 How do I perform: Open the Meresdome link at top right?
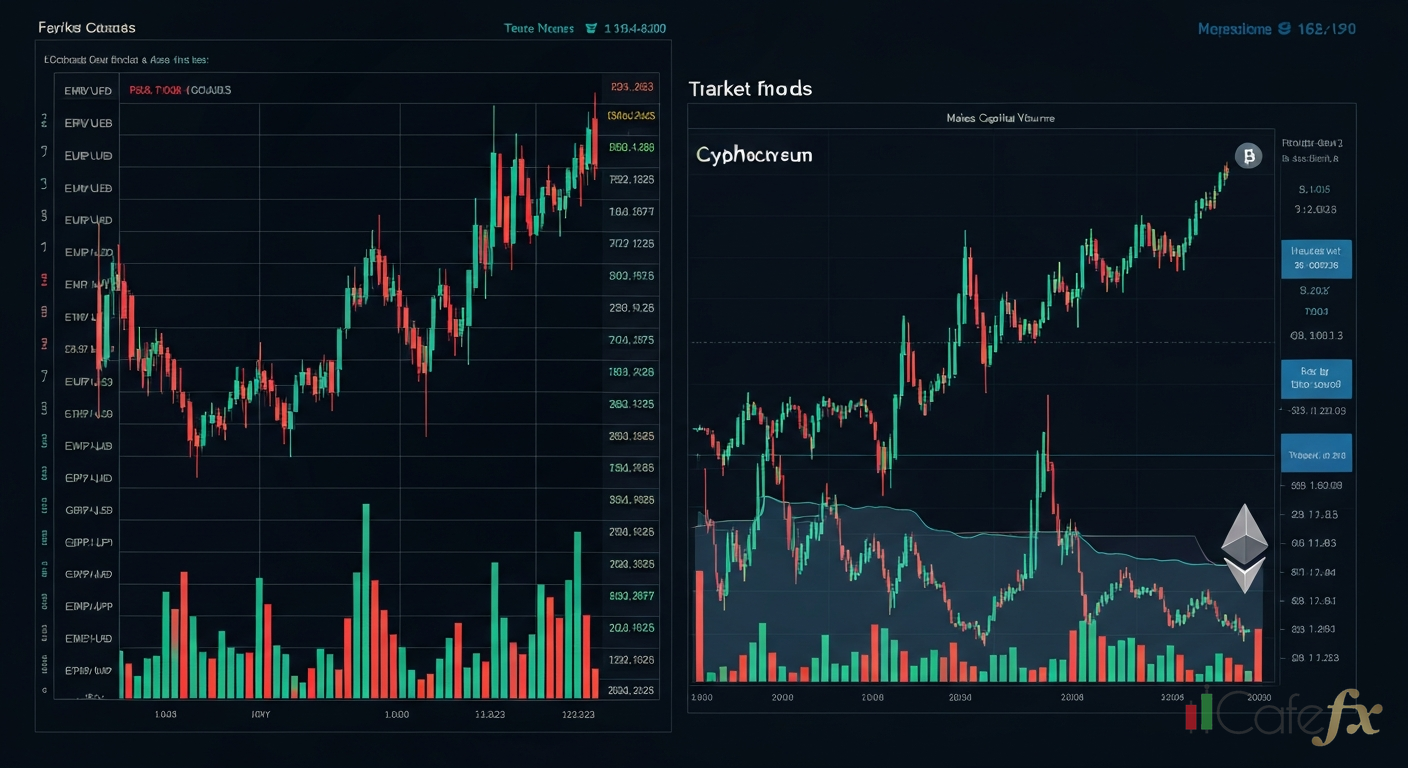click(x=1234, y=29)
